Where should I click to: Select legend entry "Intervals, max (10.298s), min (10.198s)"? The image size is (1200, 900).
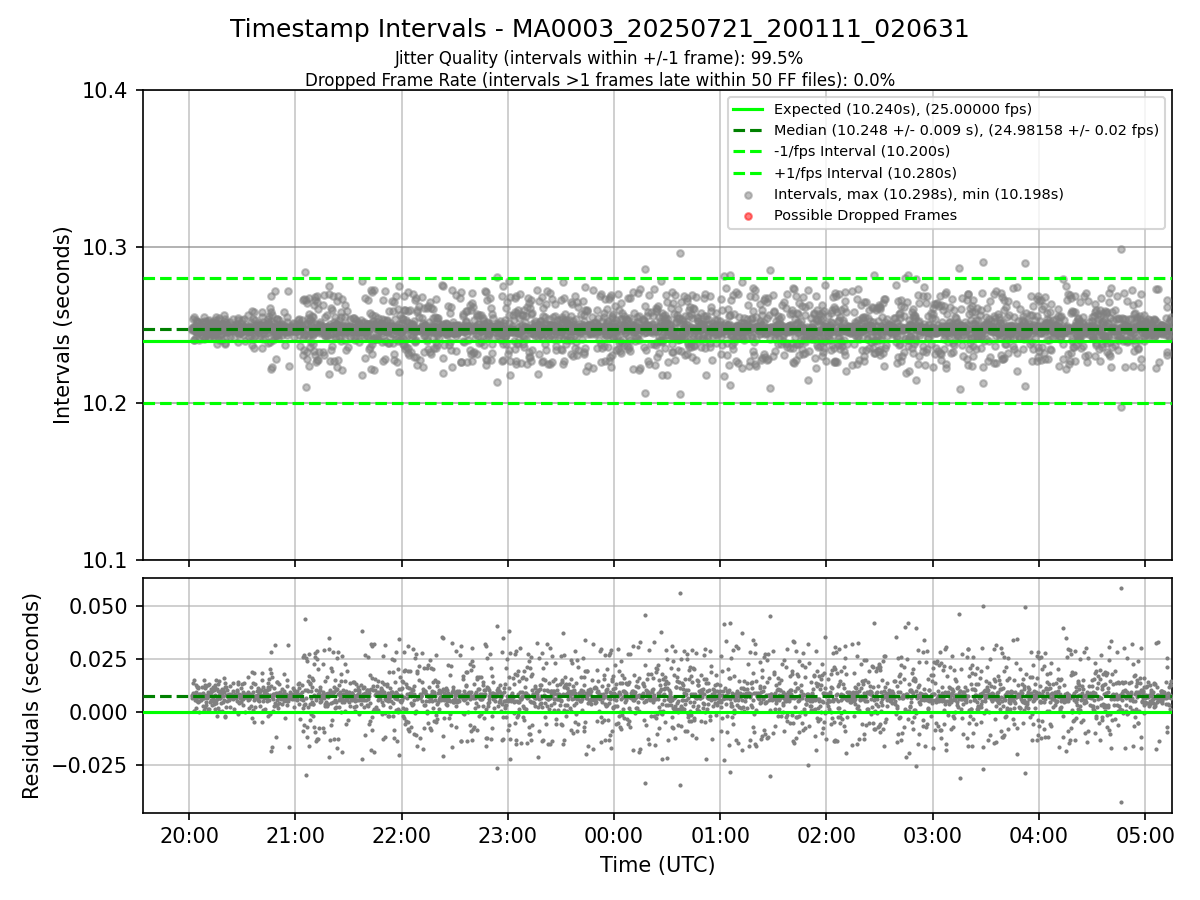click(x=918, y=194)
